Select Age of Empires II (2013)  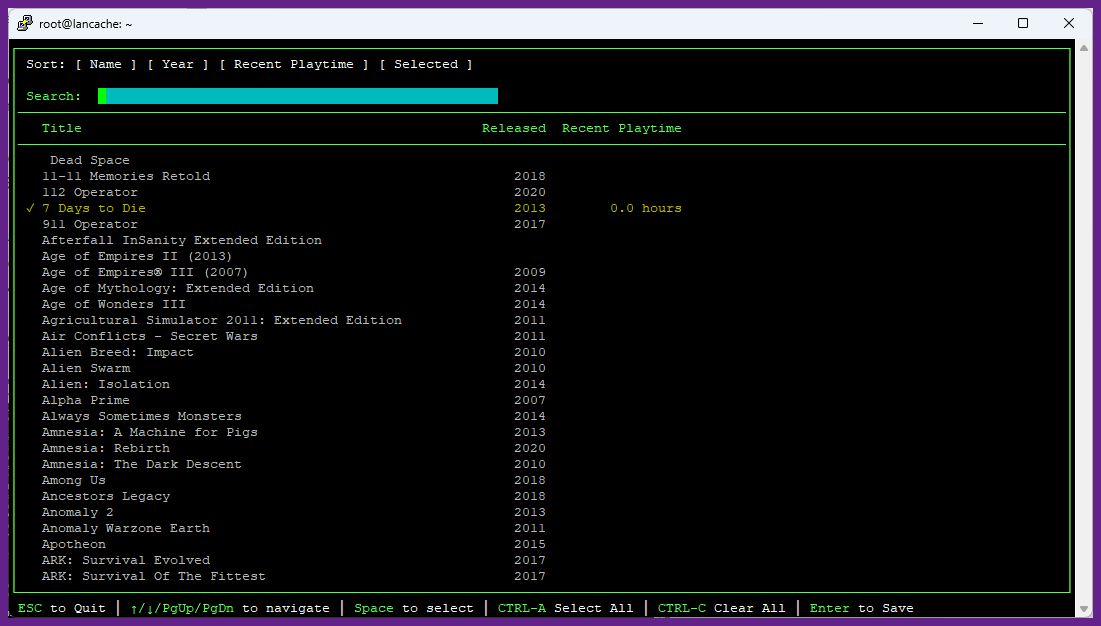click(136, 256)
